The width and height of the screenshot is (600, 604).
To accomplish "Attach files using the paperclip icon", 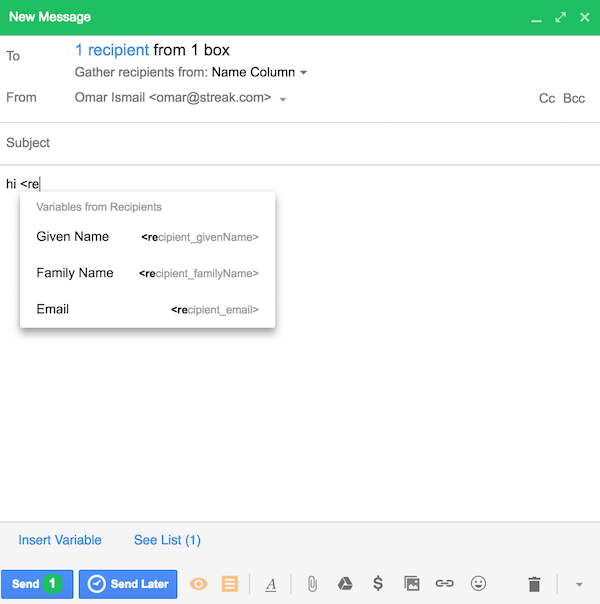I will coord(312,584).
